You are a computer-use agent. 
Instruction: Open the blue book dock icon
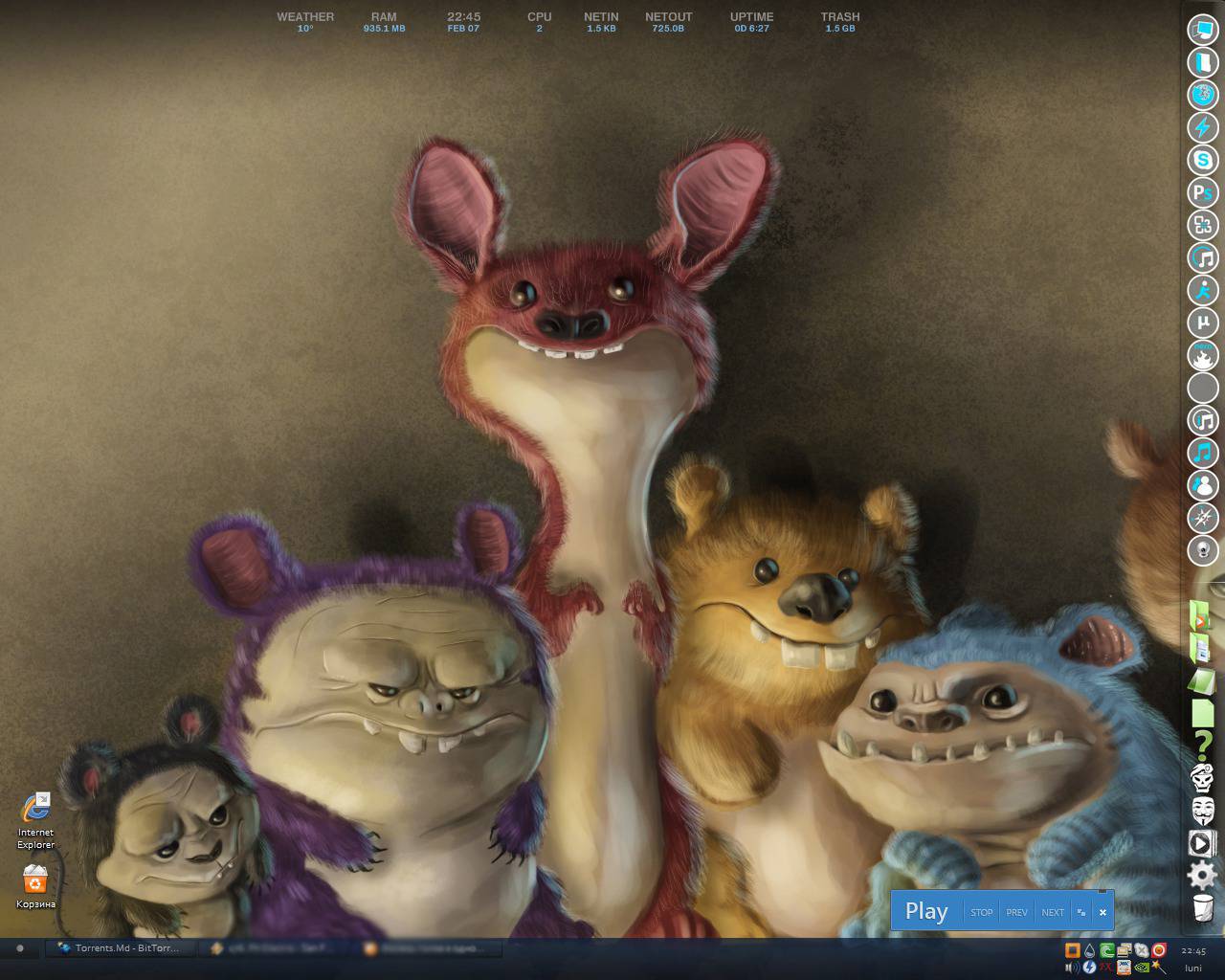(x=1203, y=62)
